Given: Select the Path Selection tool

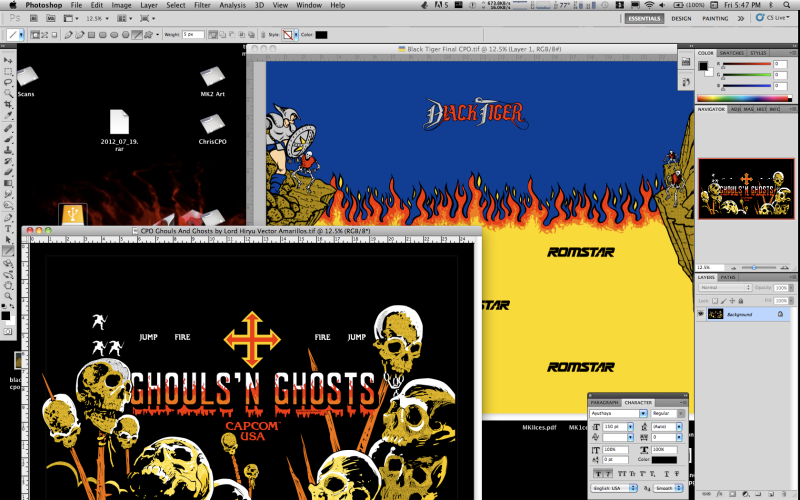Looking at the screenshot, I should tap(8, 240).
